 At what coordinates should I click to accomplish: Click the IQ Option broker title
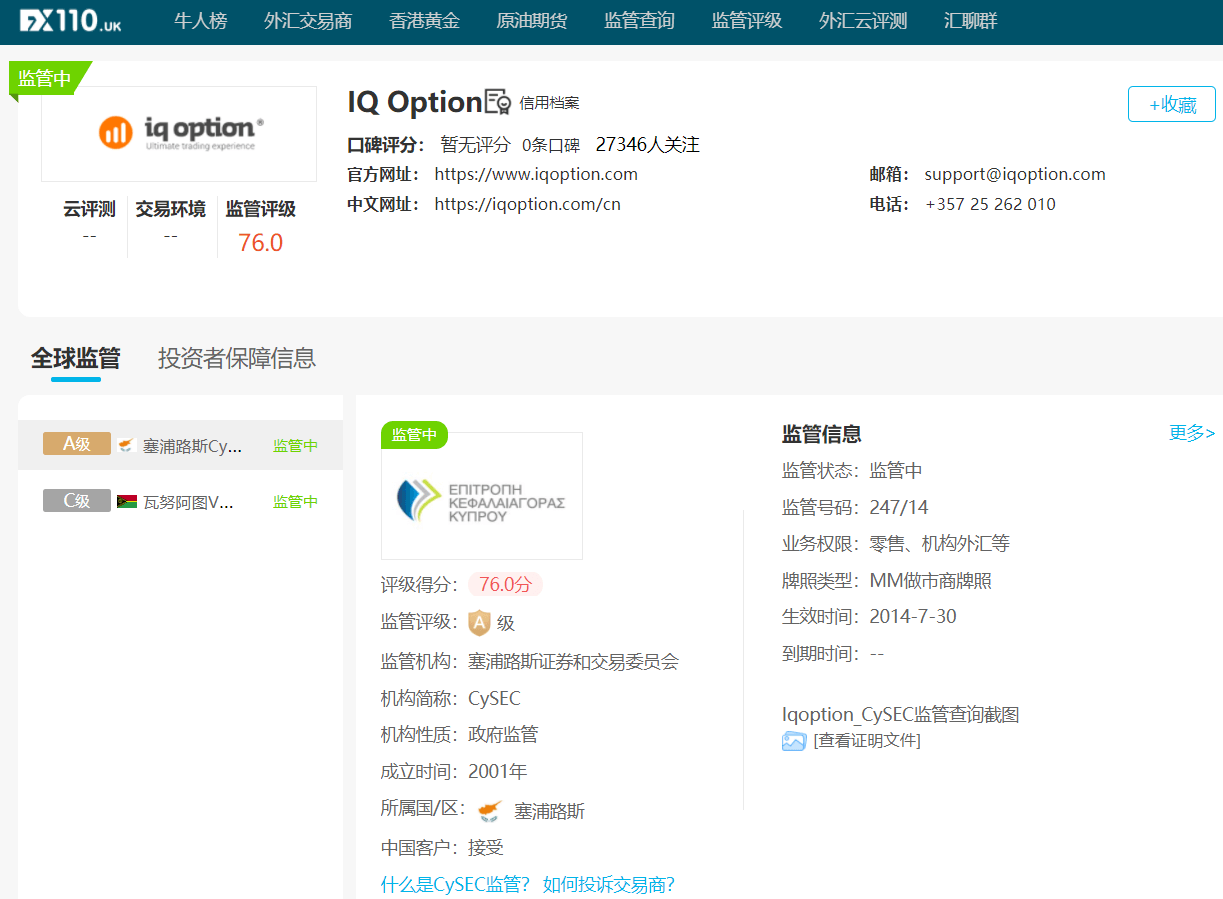[x=415, y=102]
